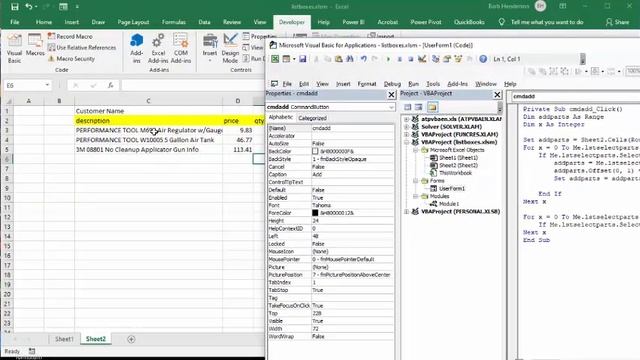Image resolution: width=640 pixels, height=360 pixels.
Task: Open the VBA Insert menu
Action: (343, 84)
